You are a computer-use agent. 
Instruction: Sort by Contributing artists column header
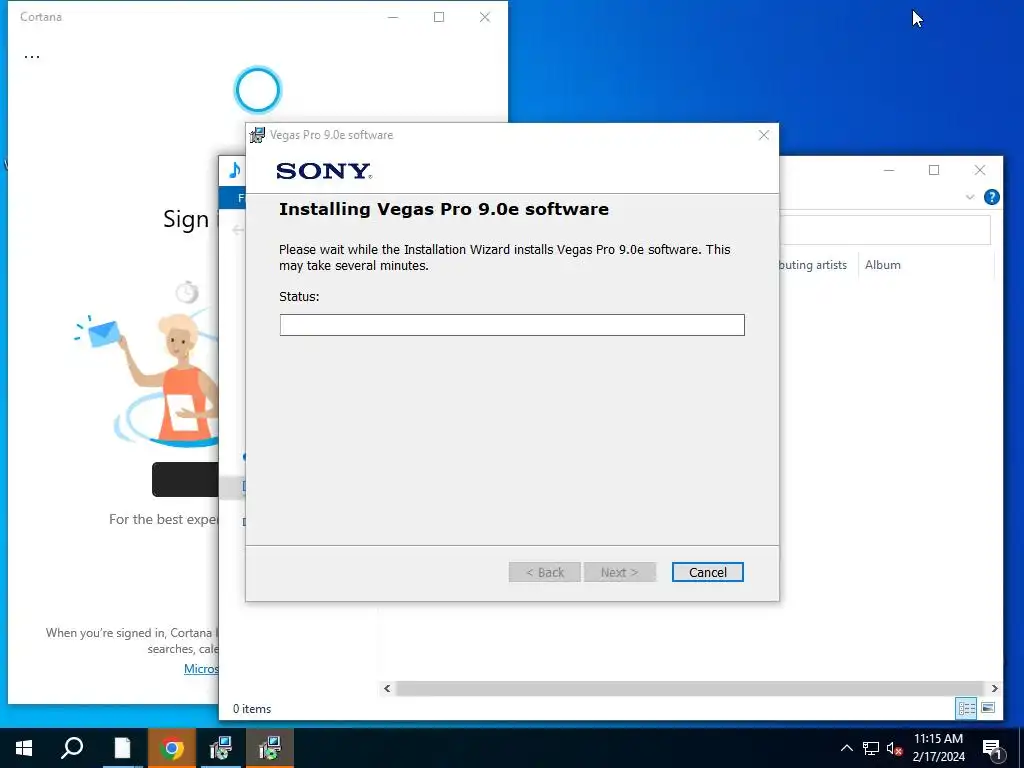[812, 265]
